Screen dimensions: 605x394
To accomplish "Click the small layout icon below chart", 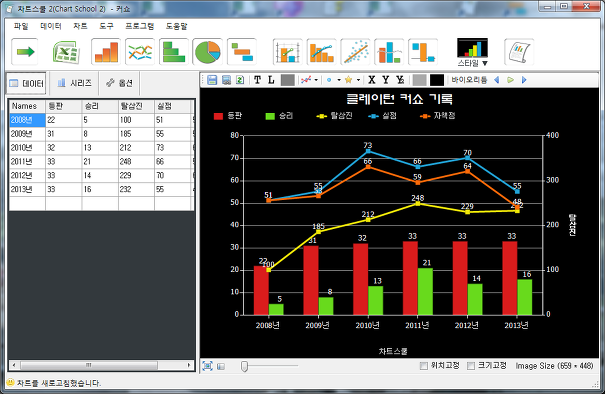I will pyautogui.click(x=221, y=366).
